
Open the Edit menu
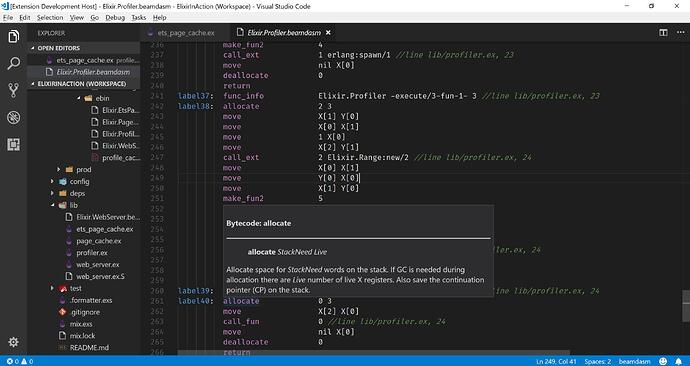[x=25, y=18]
